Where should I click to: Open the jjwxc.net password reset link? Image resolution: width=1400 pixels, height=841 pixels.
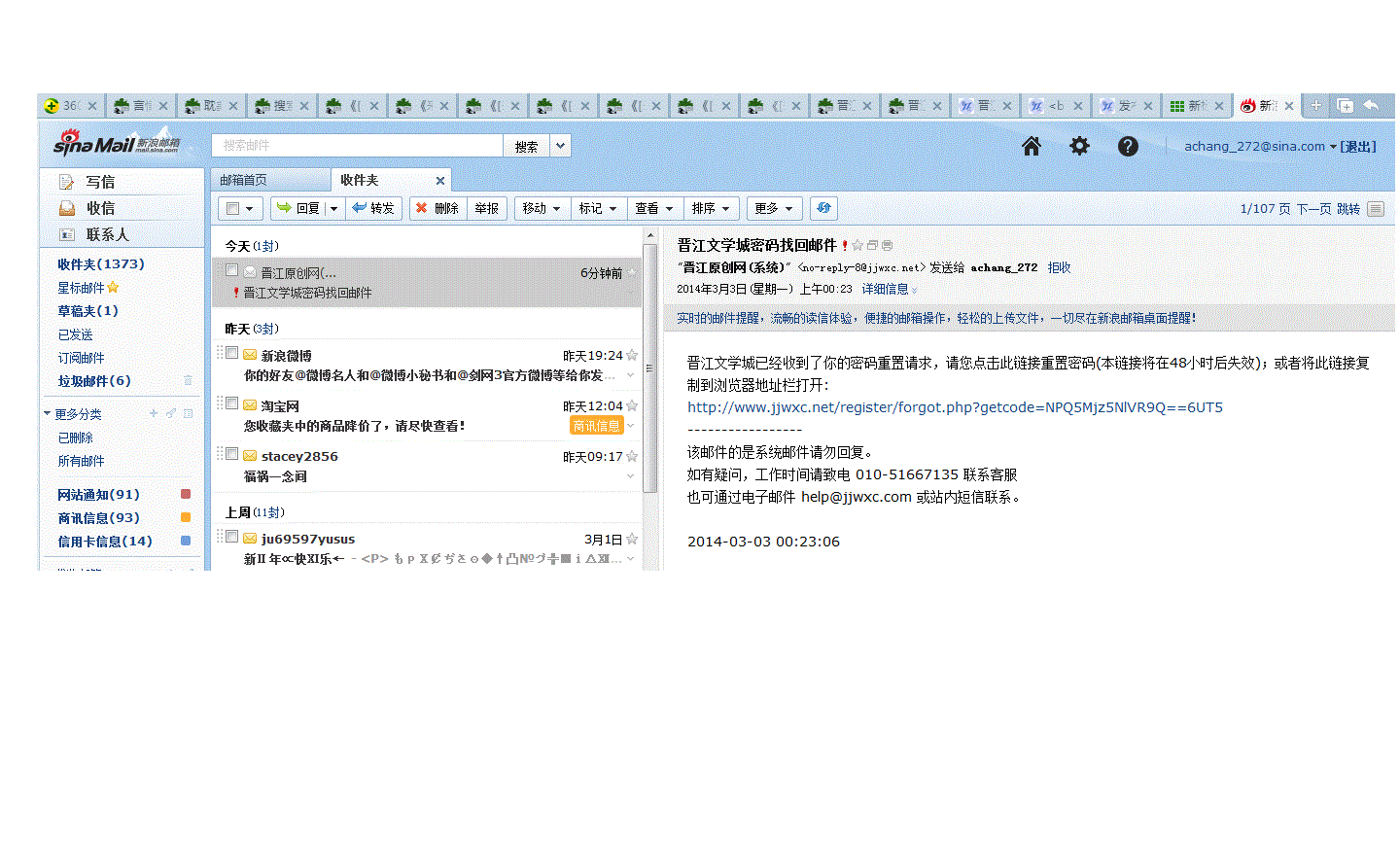pos(955,407)
